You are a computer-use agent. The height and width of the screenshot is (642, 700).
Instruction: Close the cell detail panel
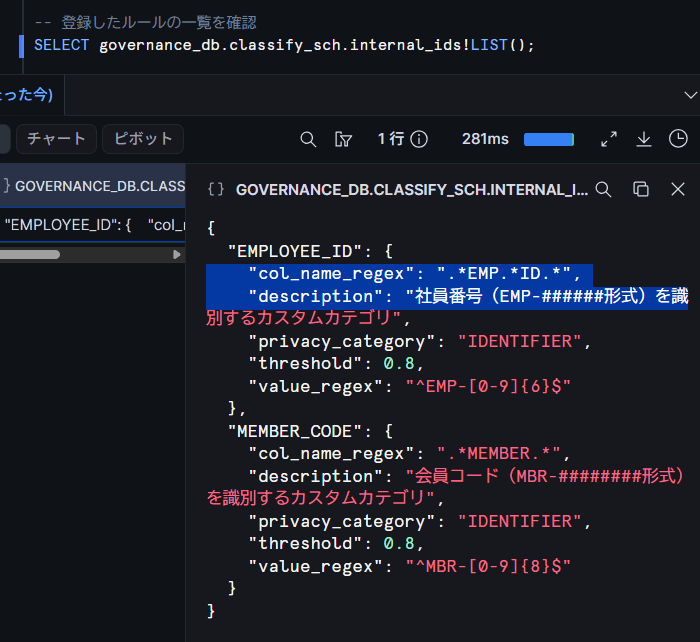(678, 189)
